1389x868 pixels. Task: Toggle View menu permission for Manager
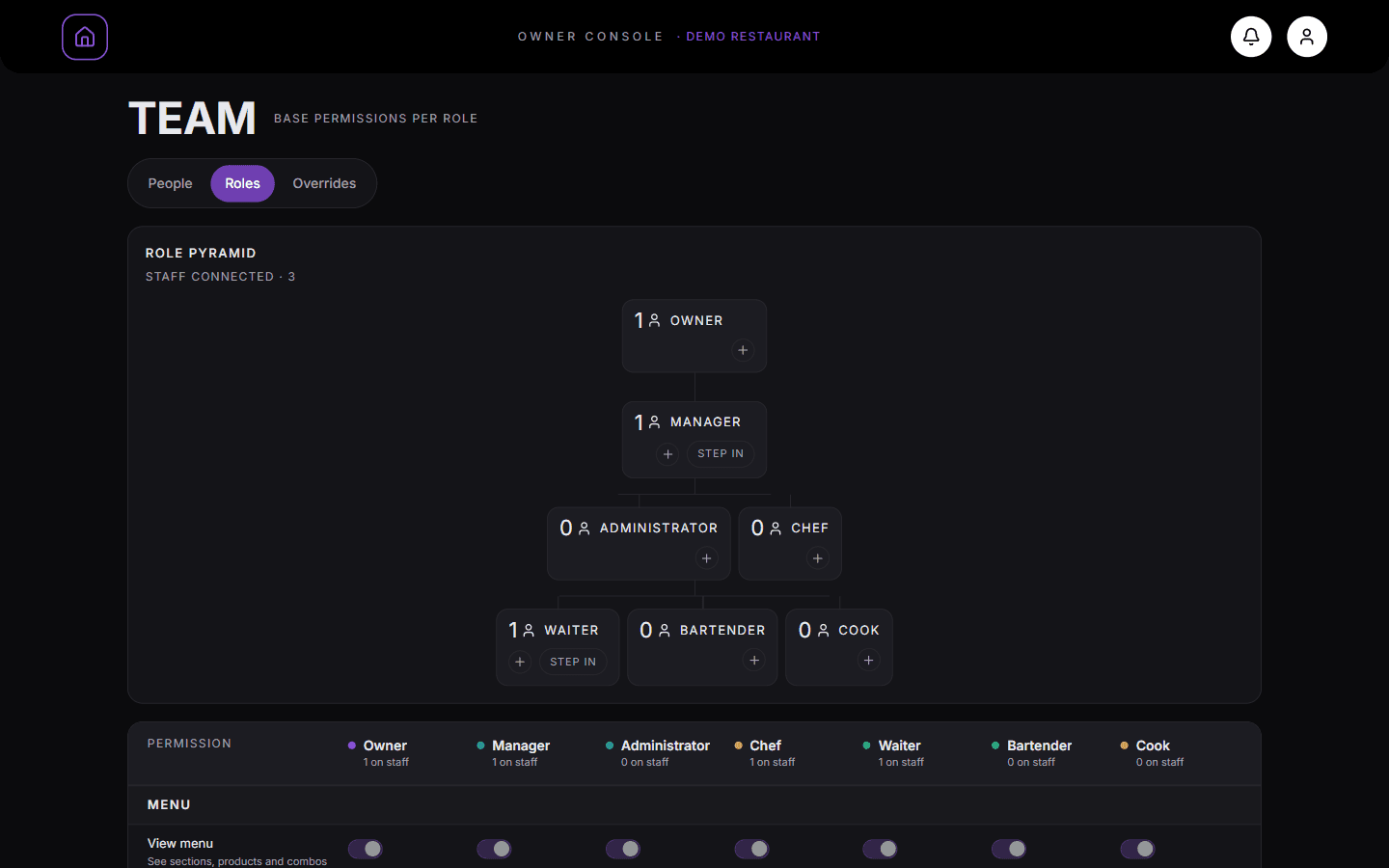coord(494,849)
